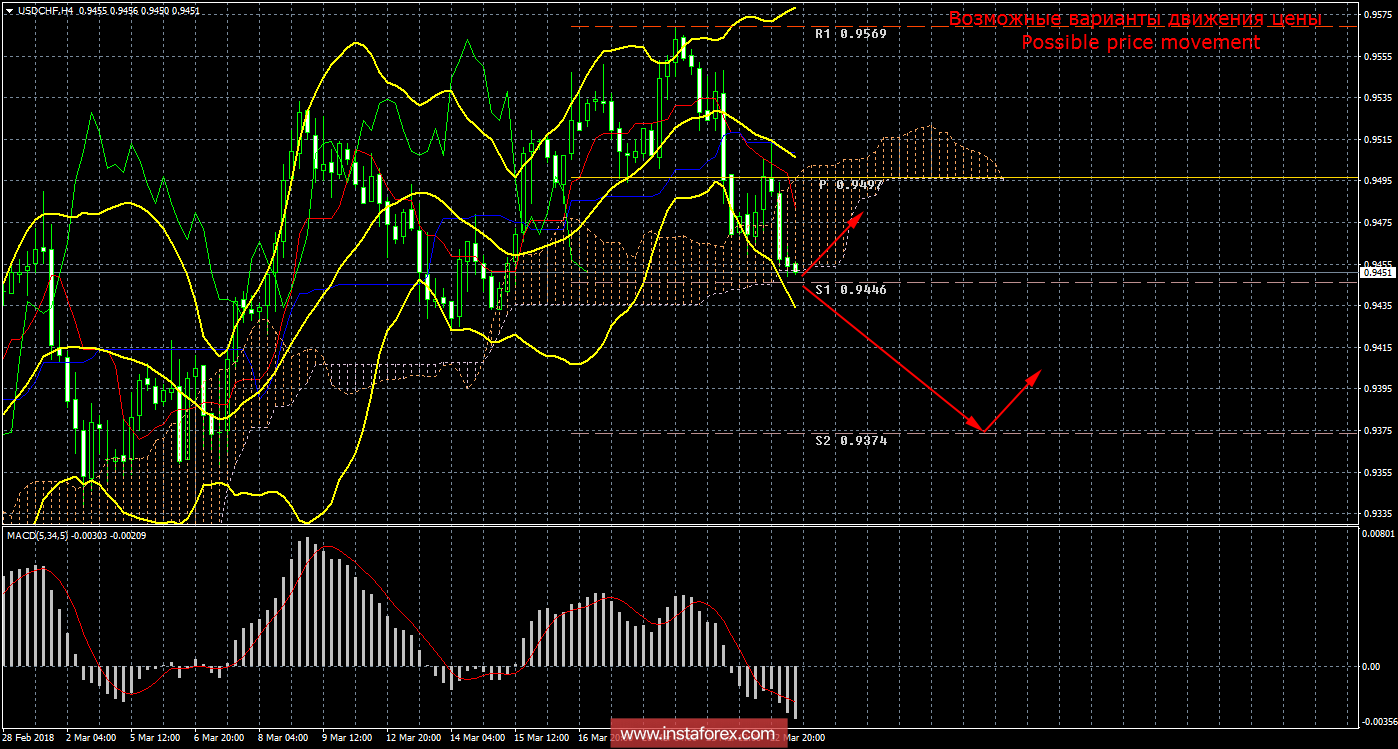This screenshot has width=1398, height=749.
Task: Click the 12 Mar 20:00 time label
Action: [x=411, y=737]
